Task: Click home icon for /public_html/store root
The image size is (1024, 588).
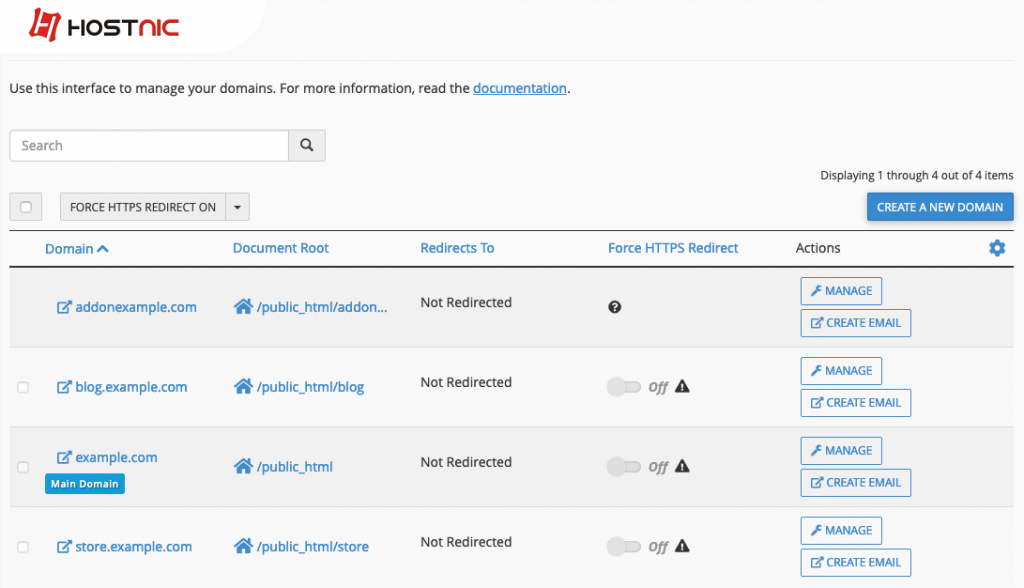Action: point(243,546)
